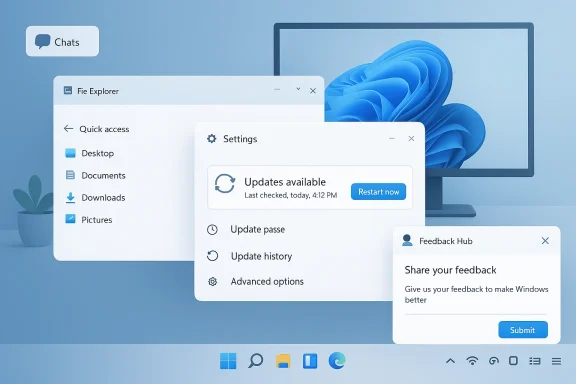
Task: Open File Explorer from the taskbar
Action: 283,361
